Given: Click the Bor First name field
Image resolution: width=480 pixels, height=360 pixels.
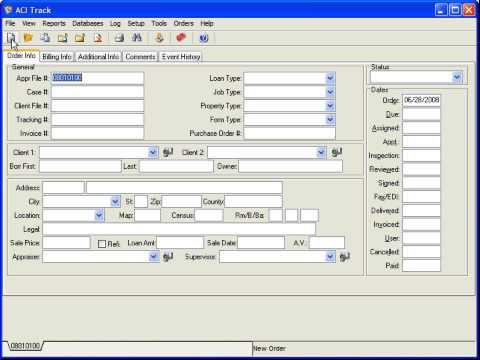Looking at the screenshot, I should [80, 166].
